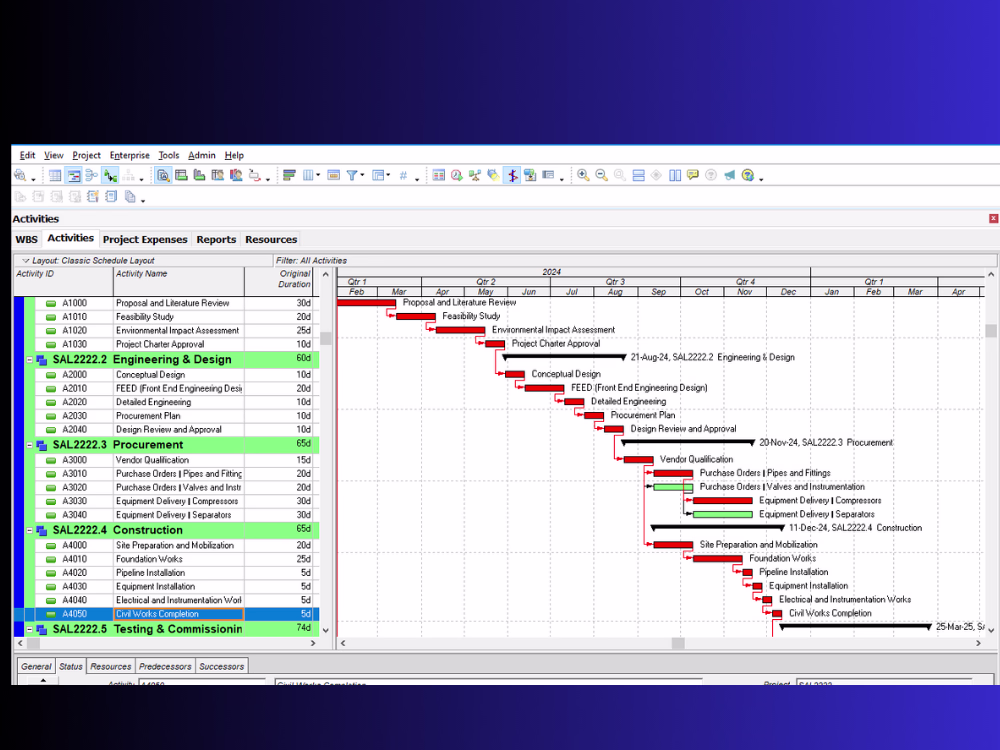Open the Edit menu
Screen dimensions: 1000x750
[27, 155]
